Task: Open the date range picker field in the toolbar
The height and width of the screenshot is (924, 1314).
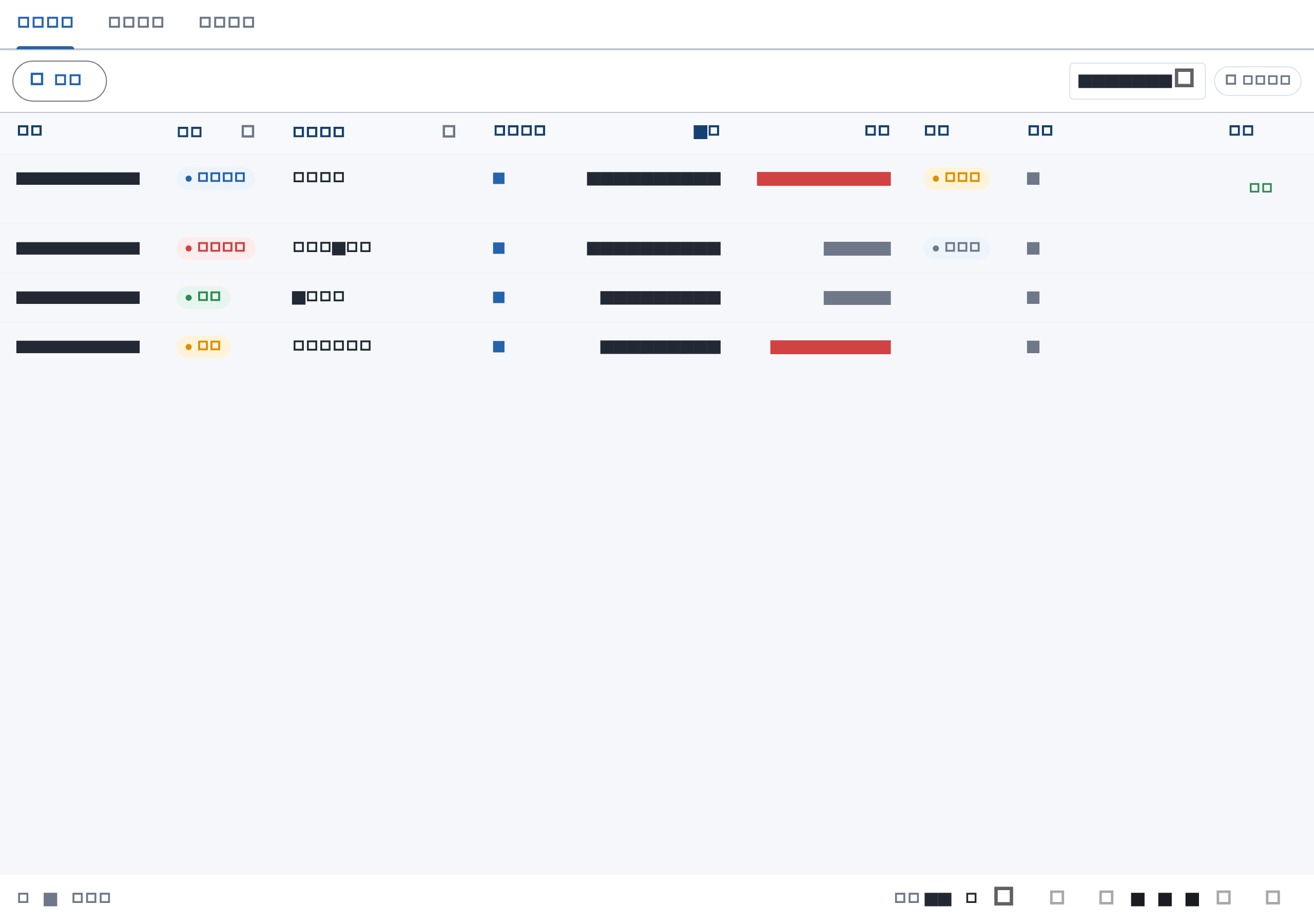Action: pos(1137,81)
